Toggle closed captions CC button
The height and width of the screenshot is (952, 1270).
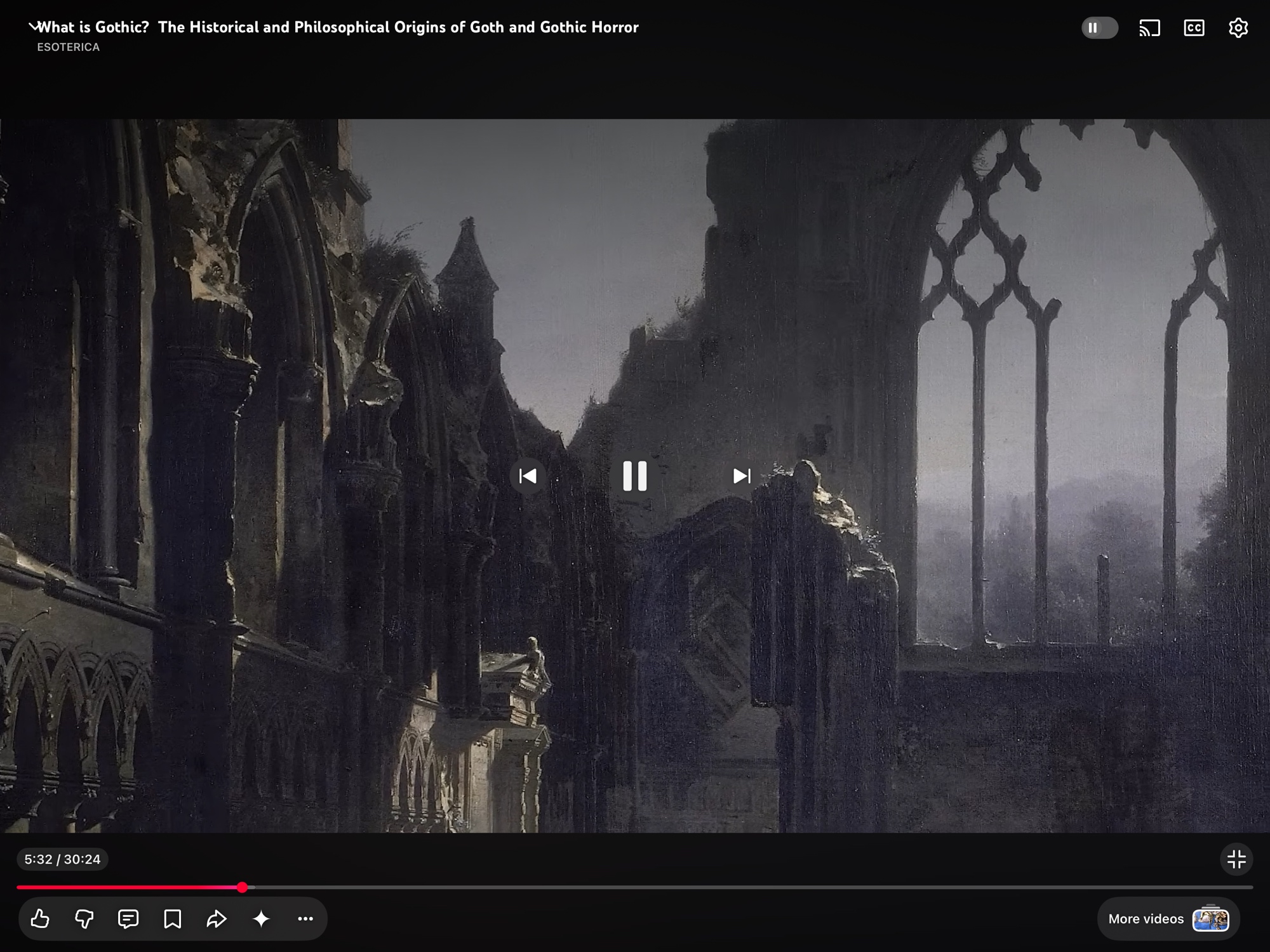(1194, 28)
